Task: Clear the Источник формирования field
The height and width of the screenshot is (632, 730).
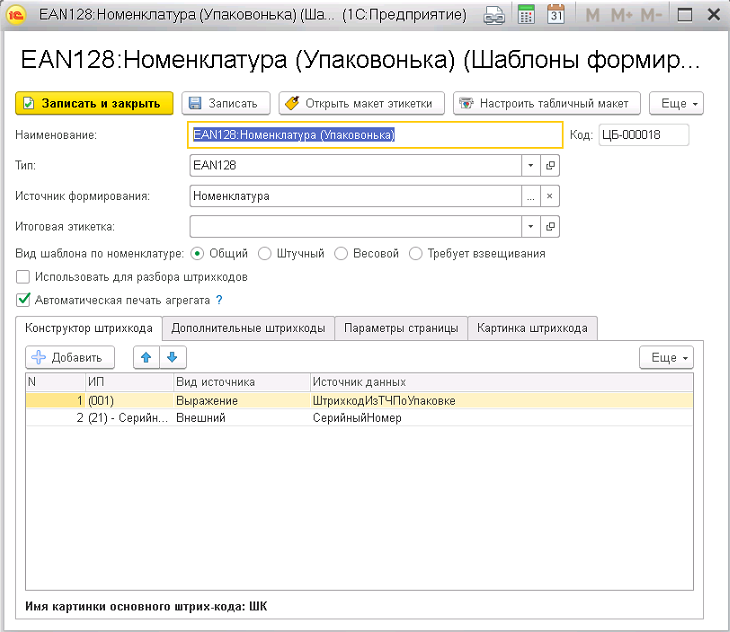Action: [550, 196]
